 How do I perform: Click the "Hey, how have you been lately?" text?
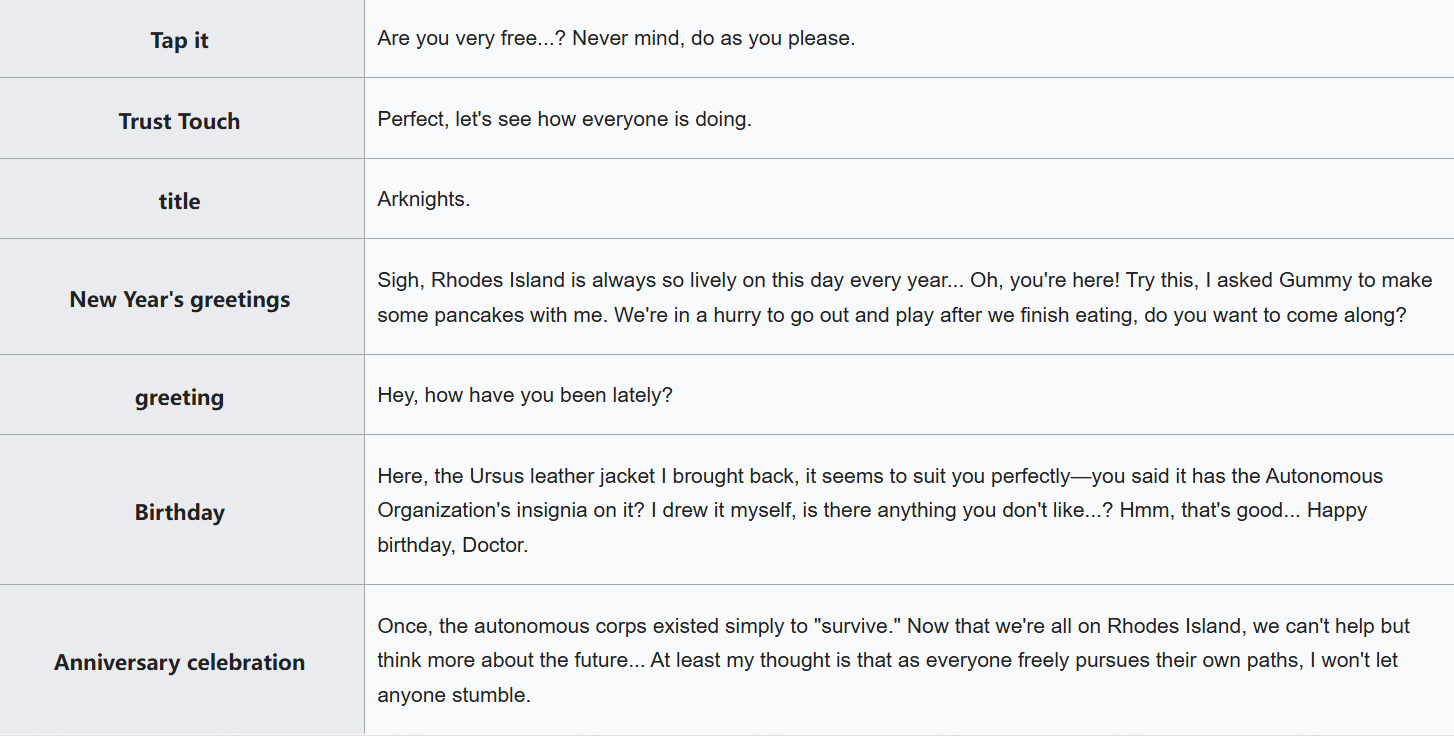[x=525, y=396]
